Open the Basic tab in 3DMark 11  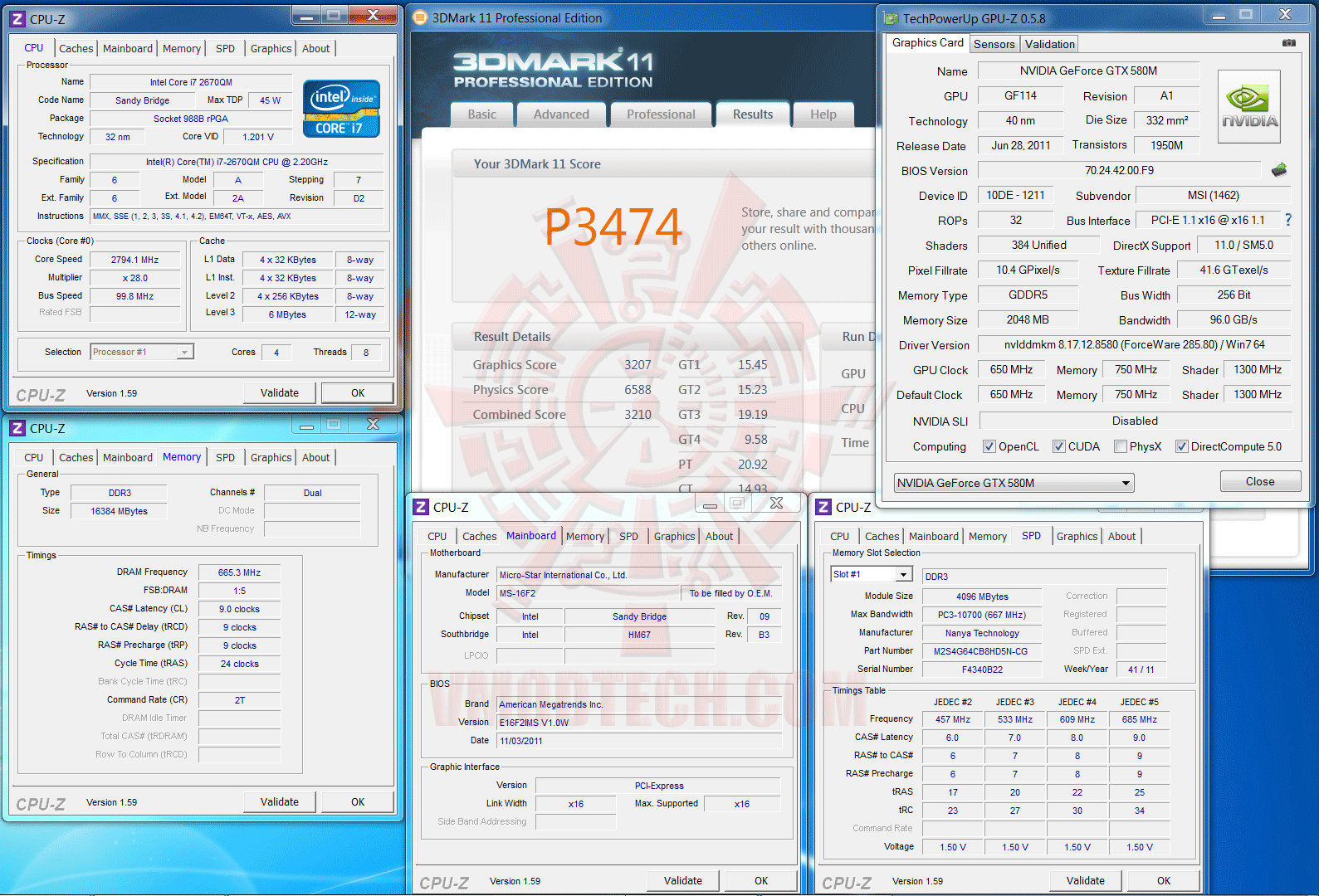pyautogui.click(x=481, y=114)
